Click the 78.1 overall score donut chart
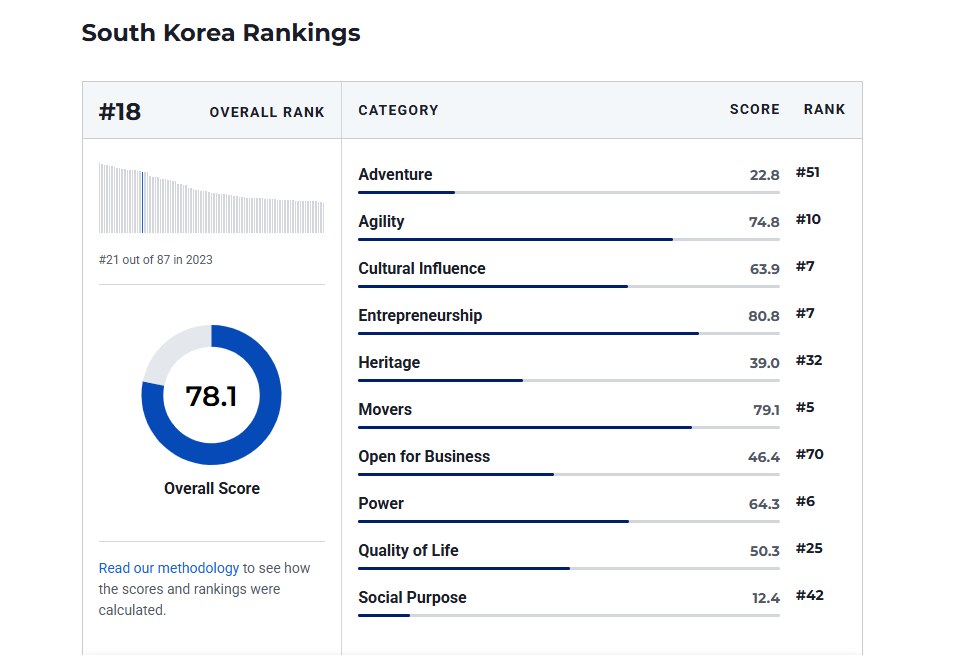957x655 pixels. click(x=211, y=395)
